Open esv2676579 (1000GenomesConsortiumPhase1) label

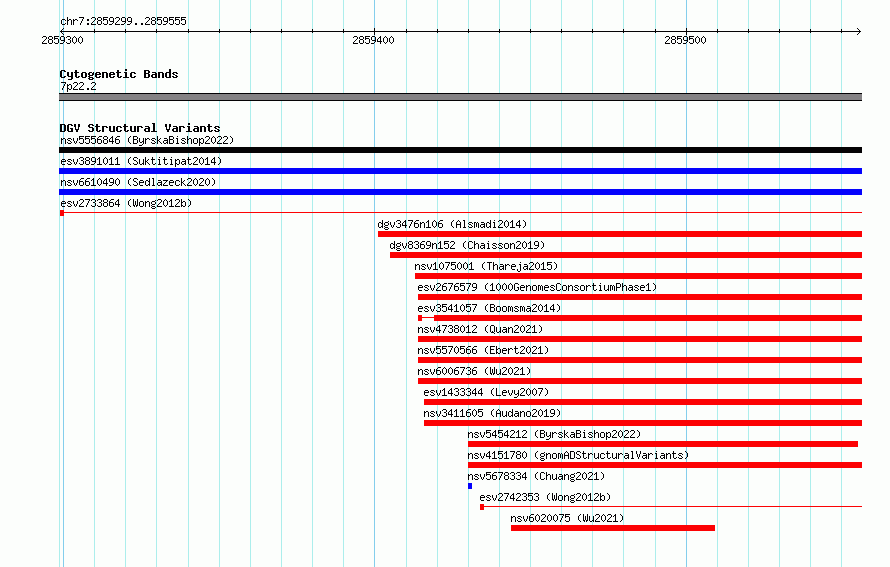point(537,287)
